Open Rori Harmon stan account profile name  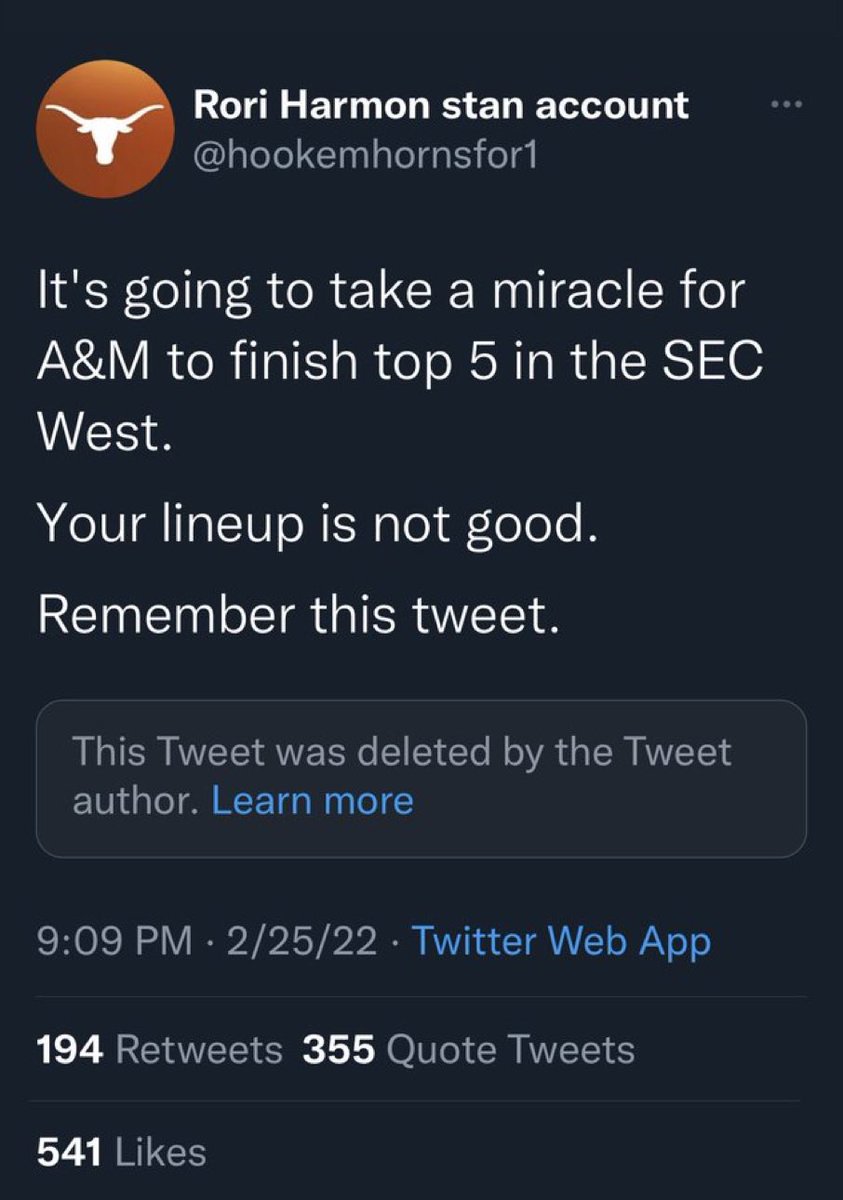pos(440,104)
